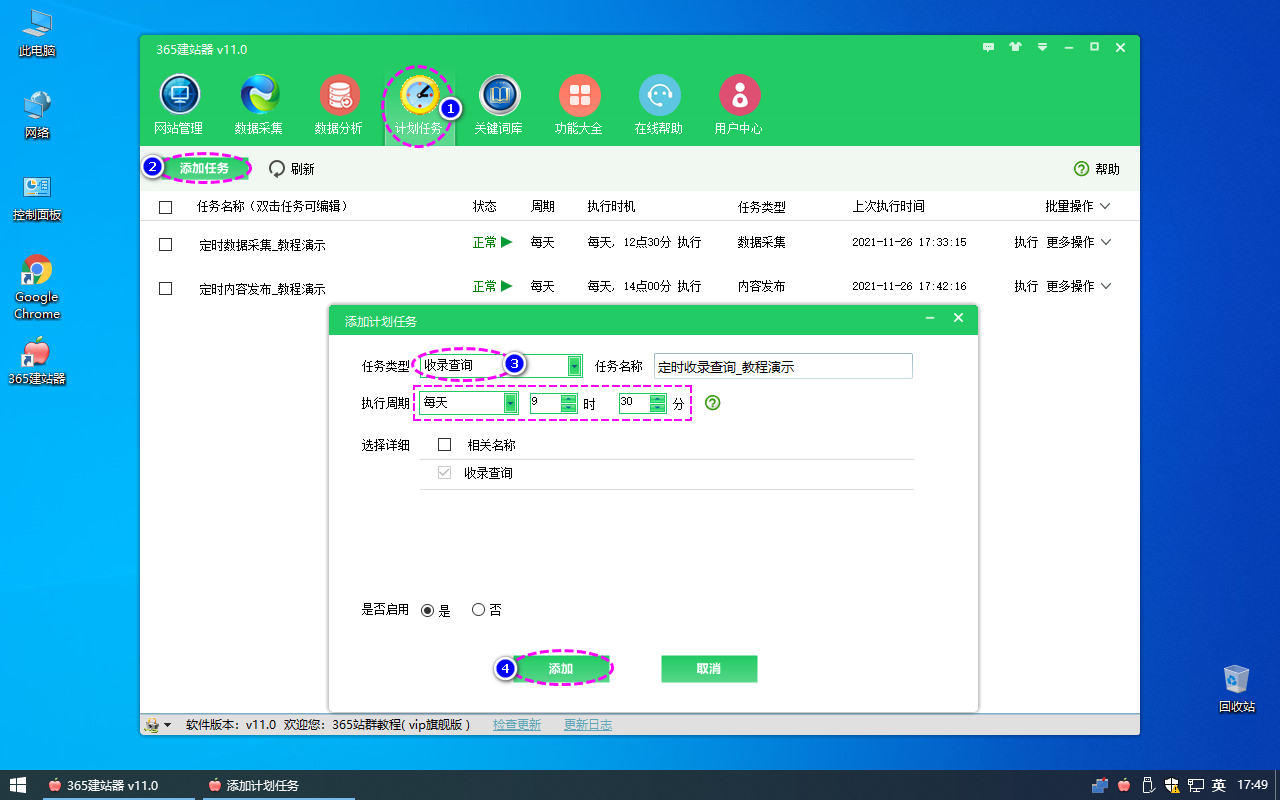Decrease the minute spinner value
Screen dimensions: 1280x800
pyautogui.click(x=657, y=408)
